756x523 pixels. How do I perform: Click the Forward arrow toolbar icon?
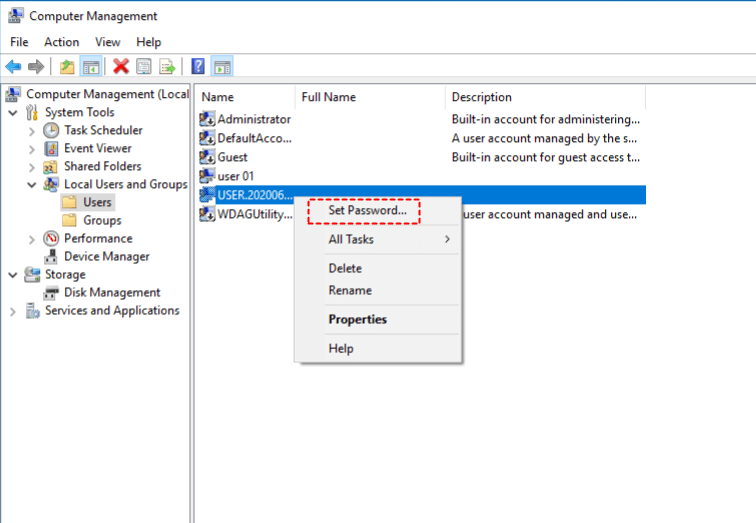(36, 67)
